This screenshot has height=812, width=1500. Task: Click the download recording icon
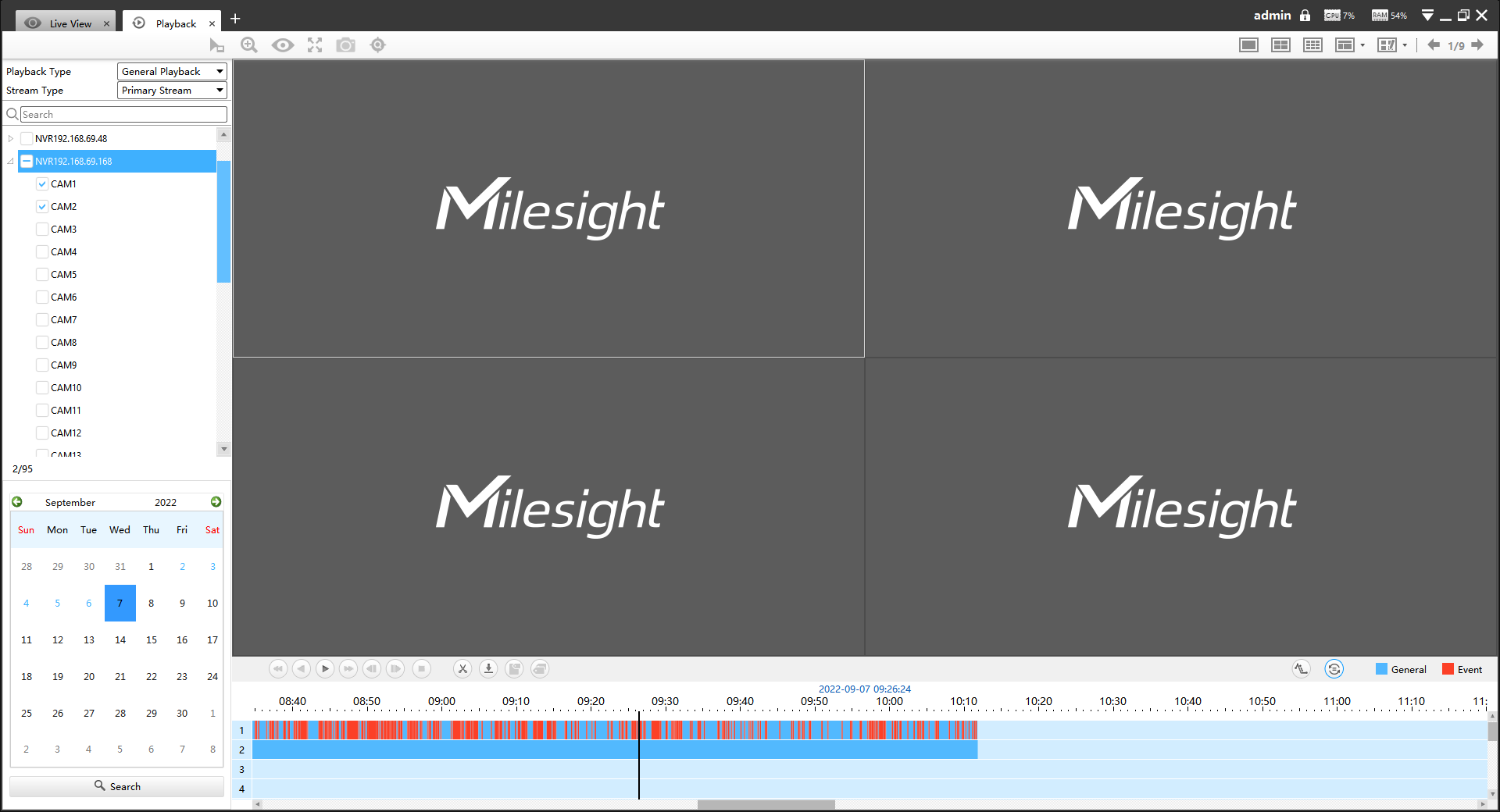(488, 669)
